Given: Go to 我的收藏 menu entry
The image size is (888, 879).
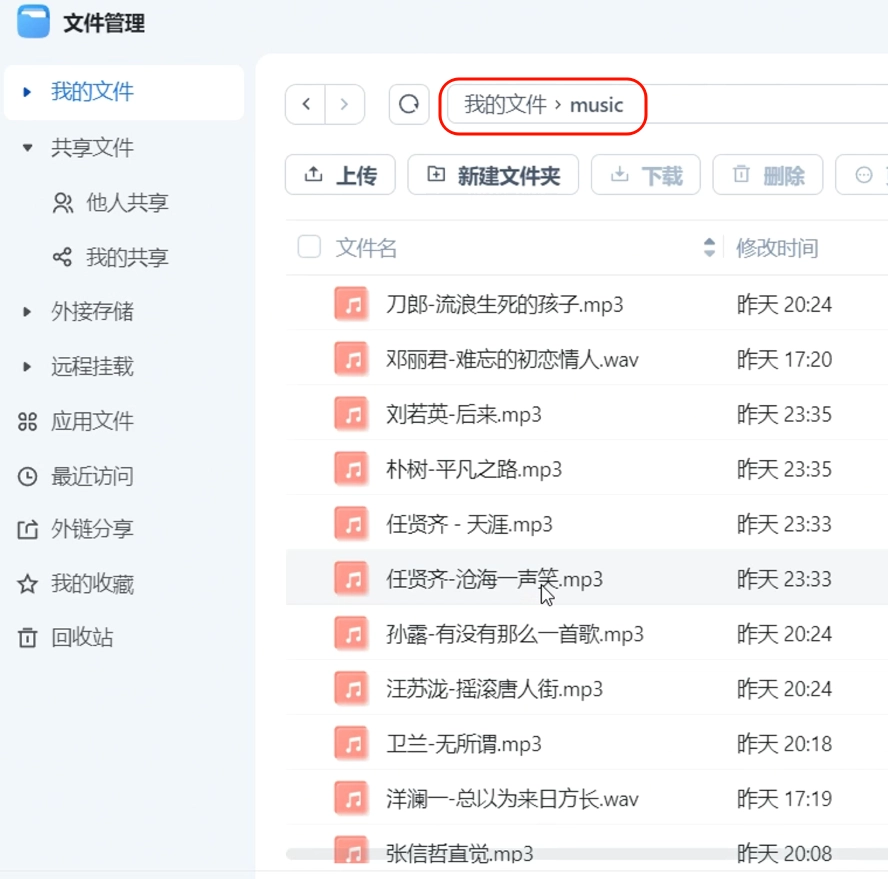Looking at the screenshot, I should [92, 584].
